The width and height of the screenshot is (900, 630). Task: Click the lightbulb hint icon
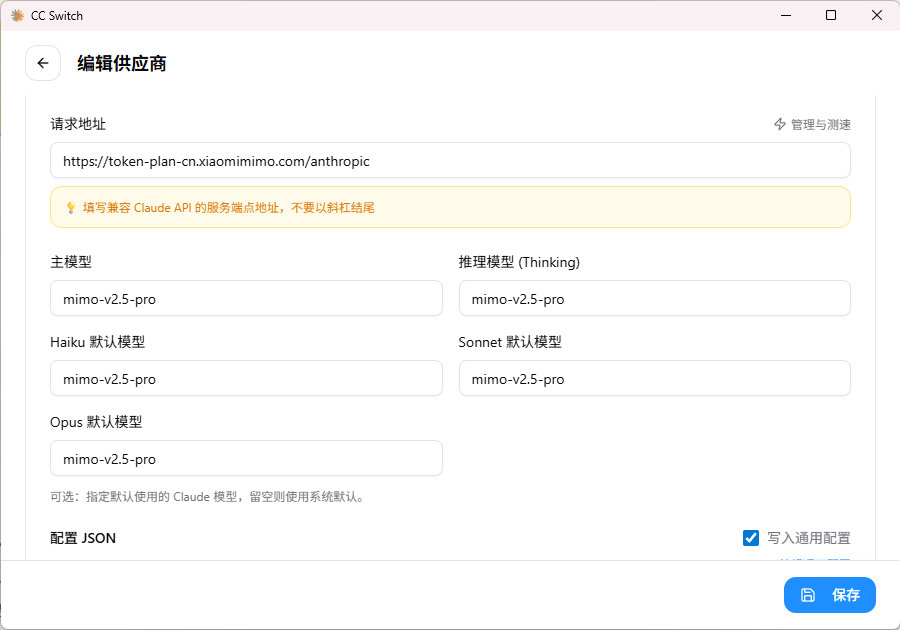click(x=71, y=208)
